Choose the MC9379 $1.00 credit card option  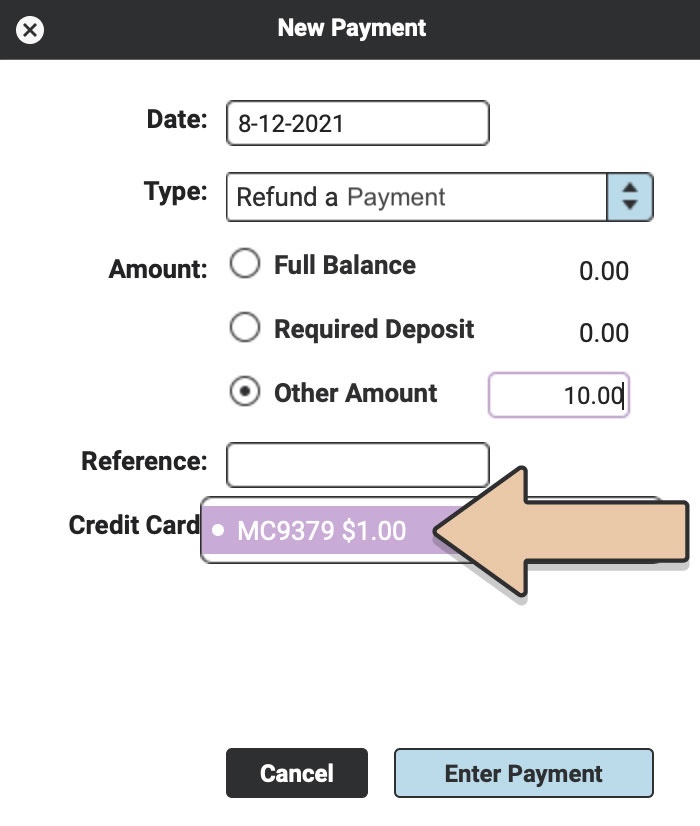(322, 531)
